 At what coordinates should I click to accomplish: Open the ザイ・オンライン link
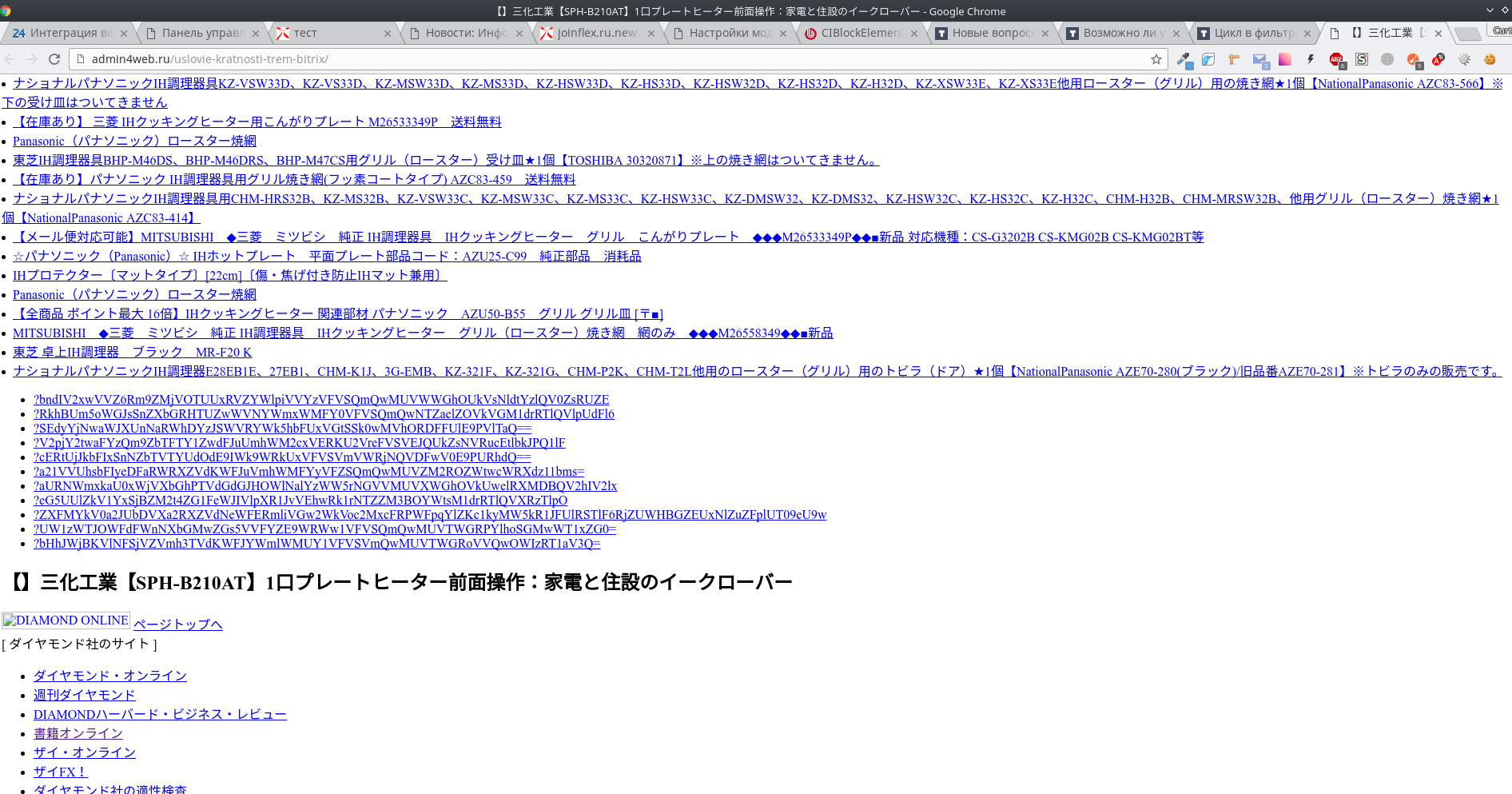[x=85, y=752]
